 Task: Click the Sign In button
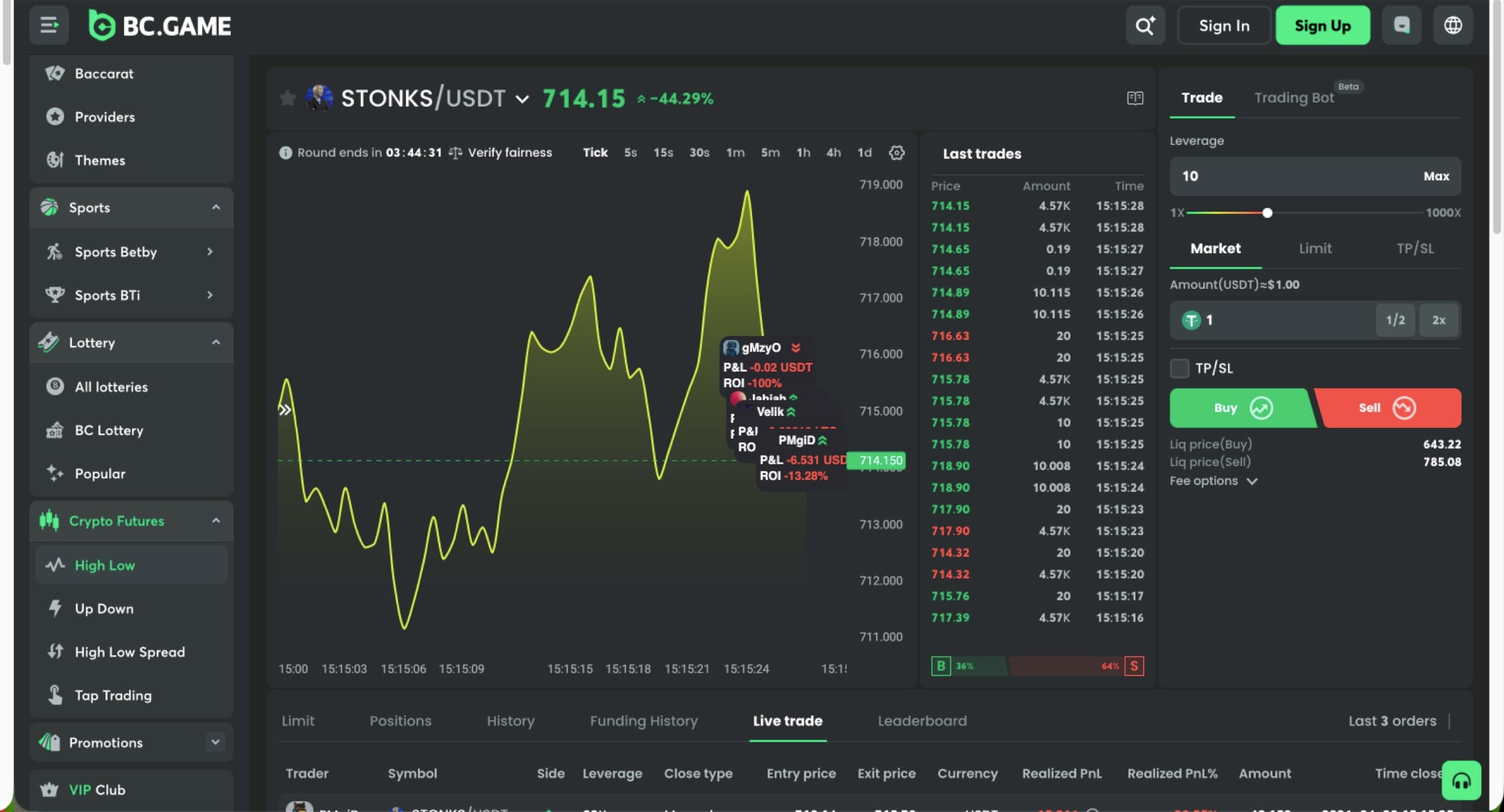tap(1224, 26)
